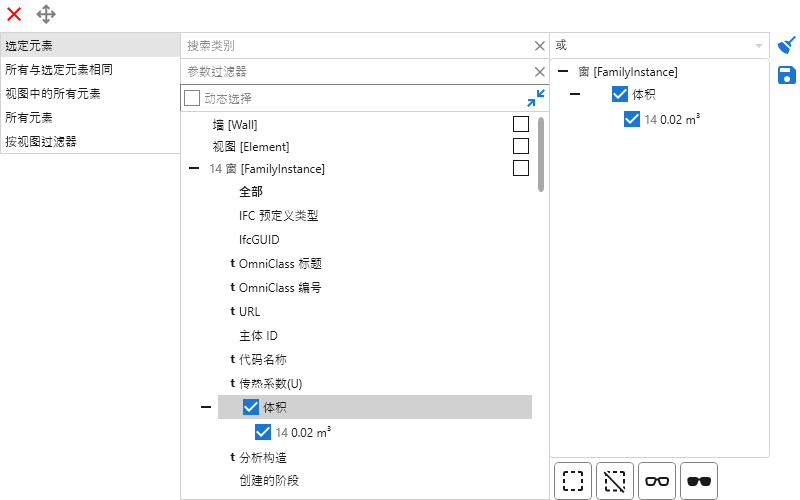
Task: Clear the 搜索类别 search field with X
Action: click(540, 45)
